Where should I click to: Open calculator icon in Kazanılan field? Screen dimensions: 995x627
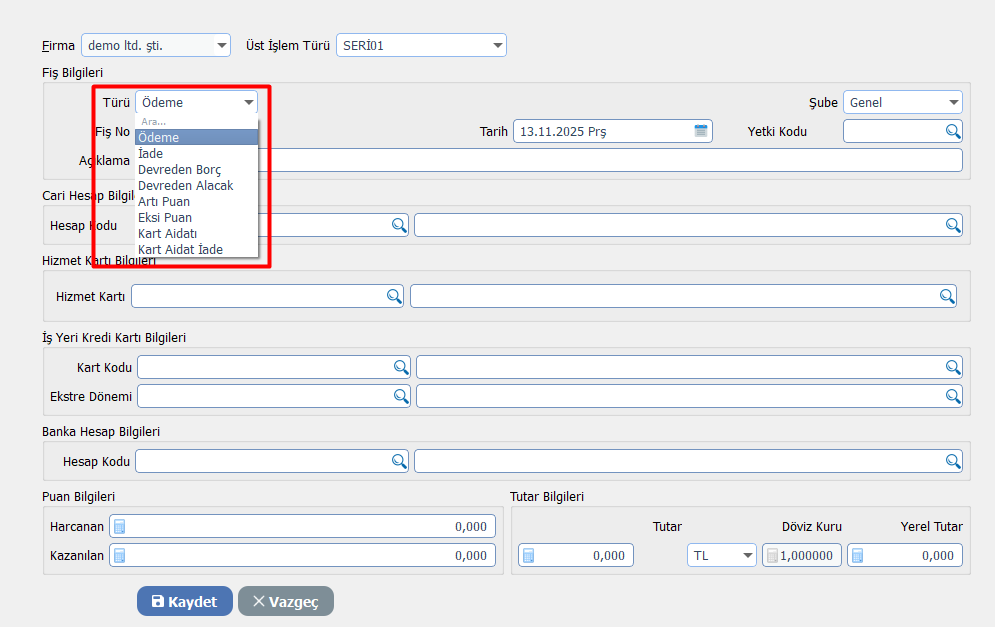pyautogui.click(x=119, y=556)
